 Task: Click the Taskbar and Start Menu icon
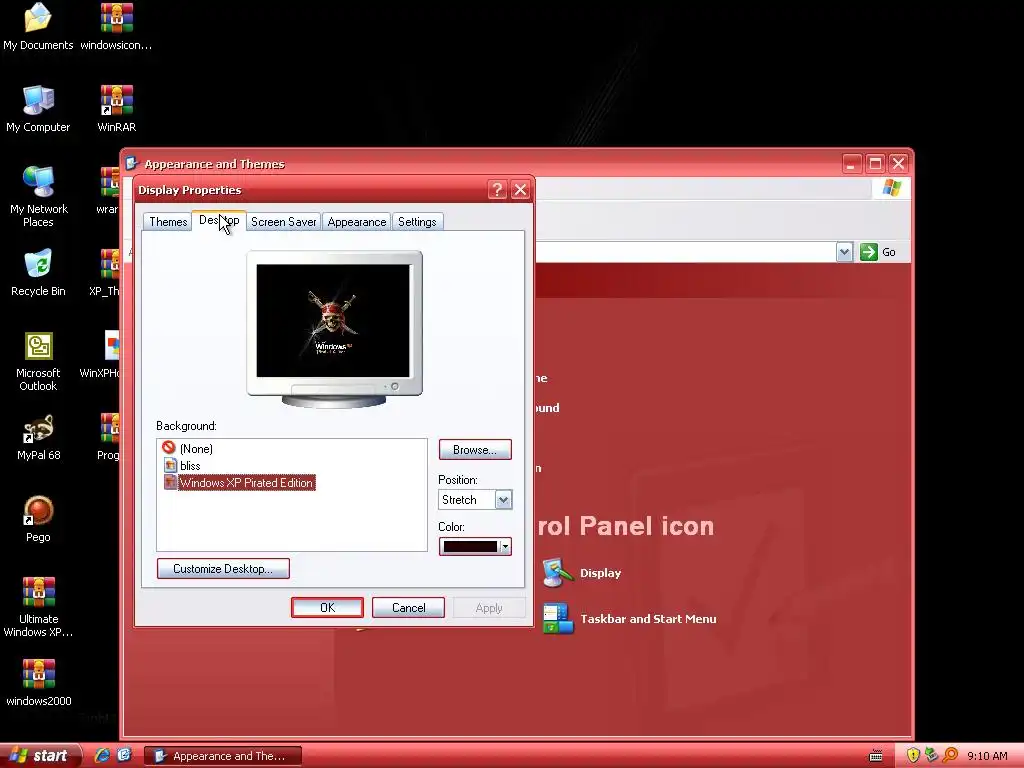coord(557,618)
